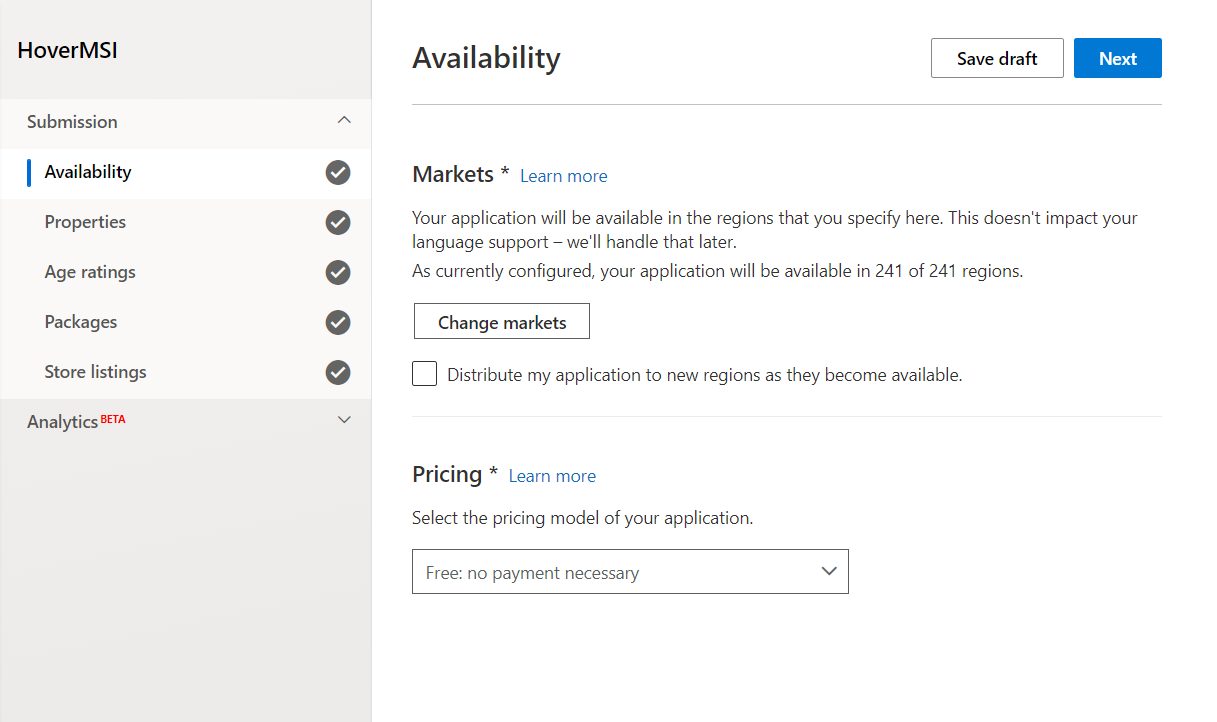Viewport: 1217px width, 722px height.
Task: Click the Save draft button
Action: pyautogui.click(x=997, y=58)
